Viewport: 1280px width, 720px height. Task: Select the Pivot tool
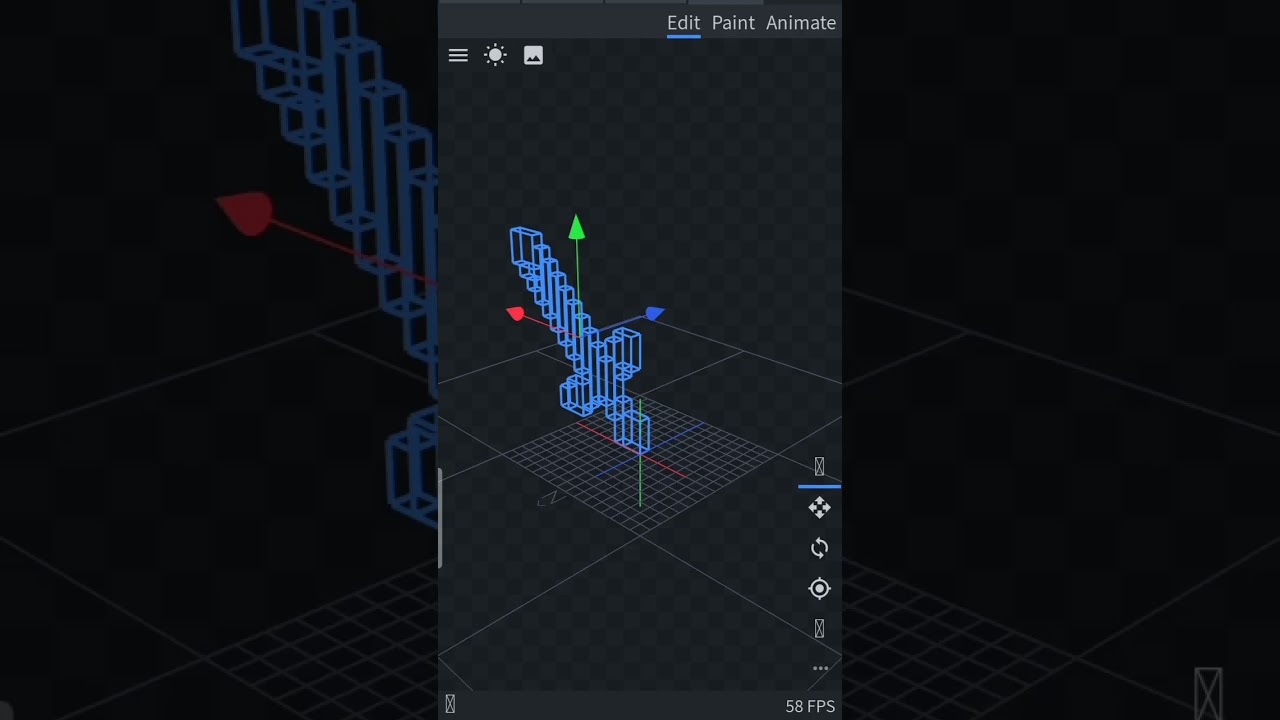click(819, 589)
